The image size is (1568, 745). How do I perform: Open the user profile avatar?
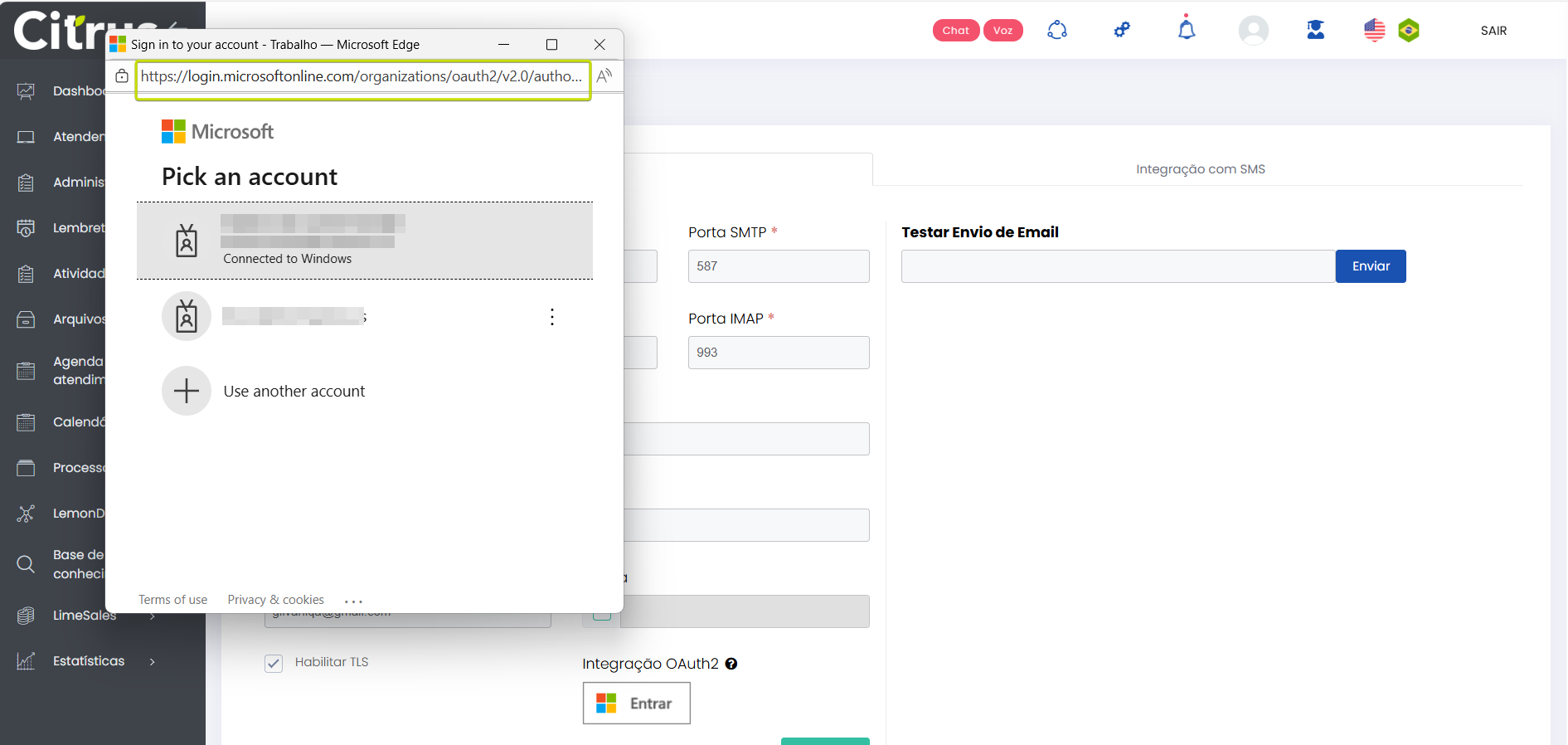(1253, 31)
